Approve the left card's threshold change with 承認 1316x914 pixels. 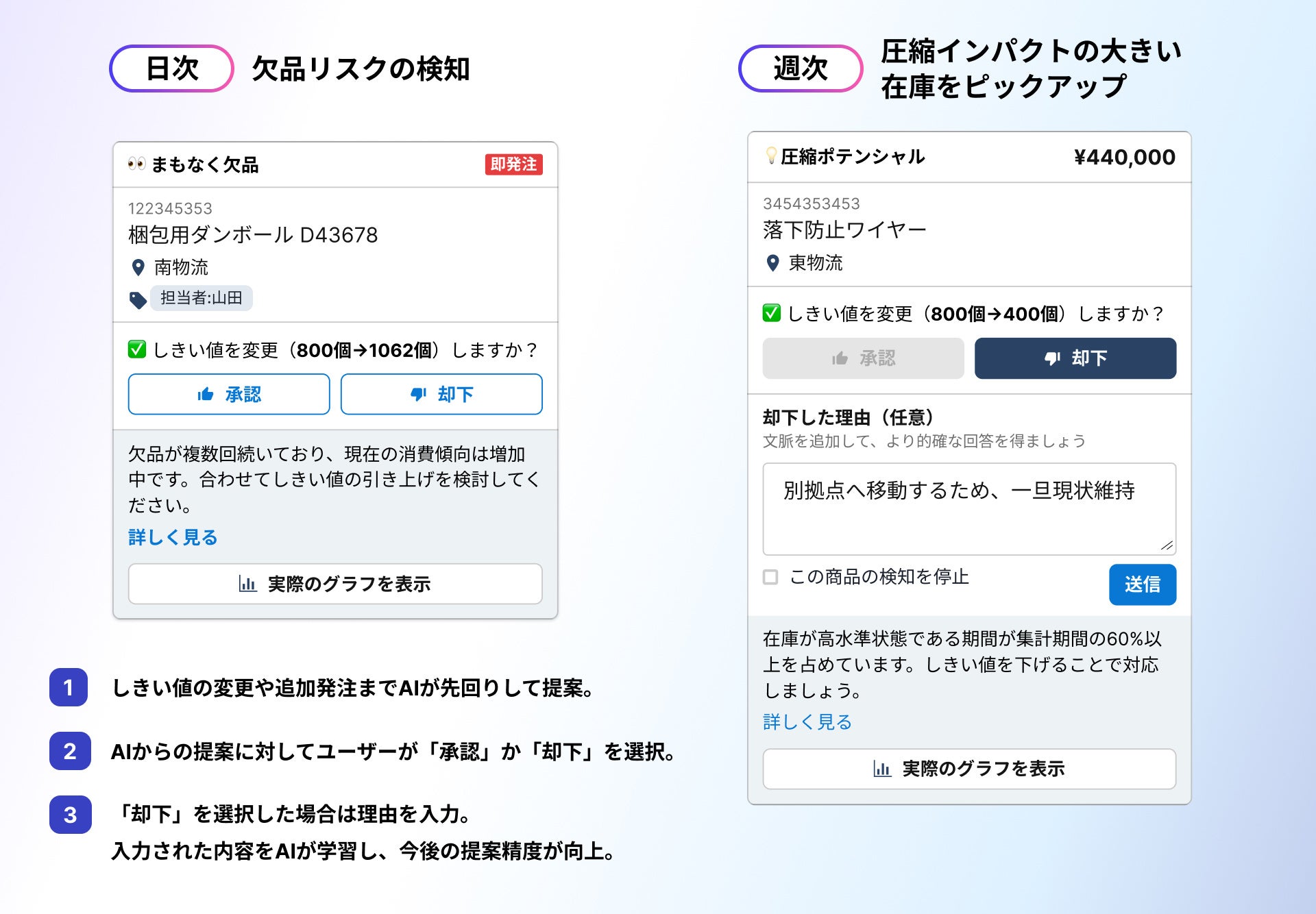coord(229,394)
